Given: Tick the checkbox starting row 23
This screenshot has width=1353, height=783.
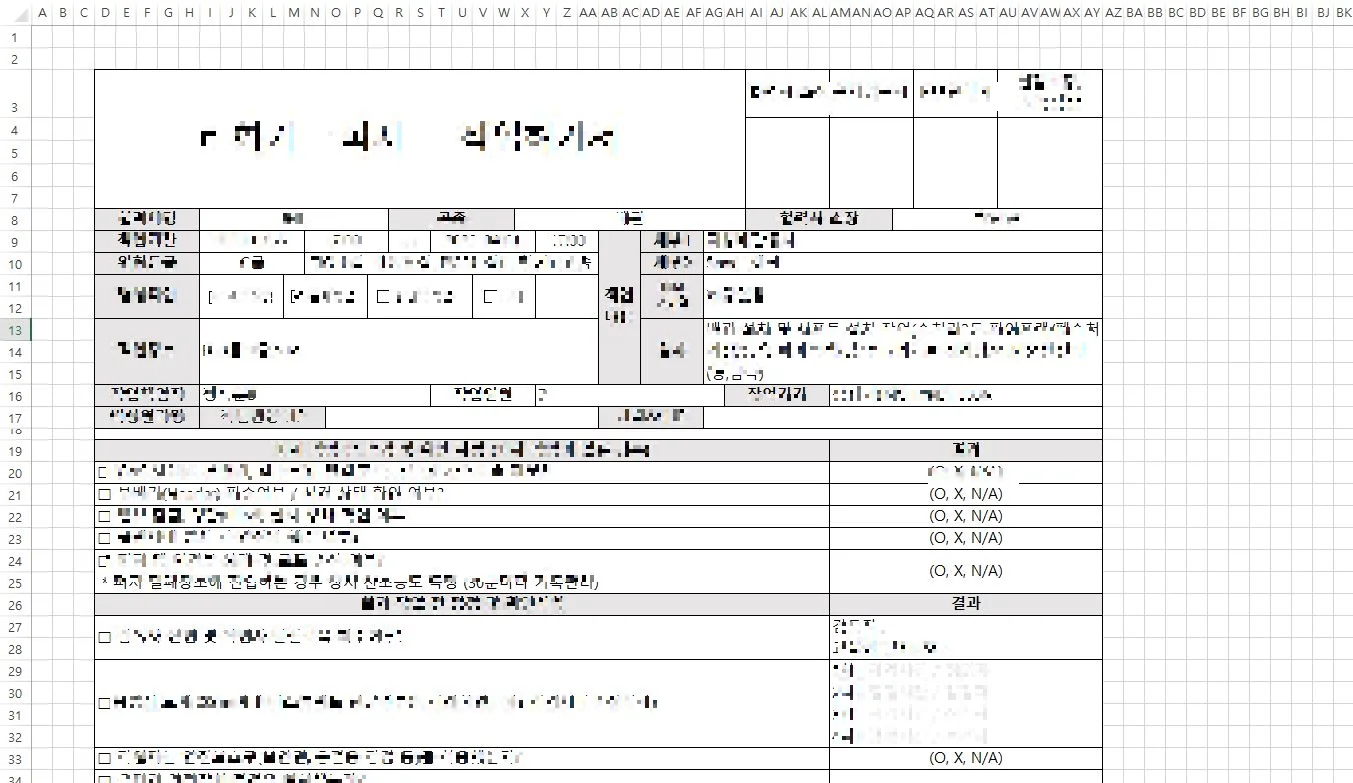Looking at the screenshot, I should click(103, 538).
